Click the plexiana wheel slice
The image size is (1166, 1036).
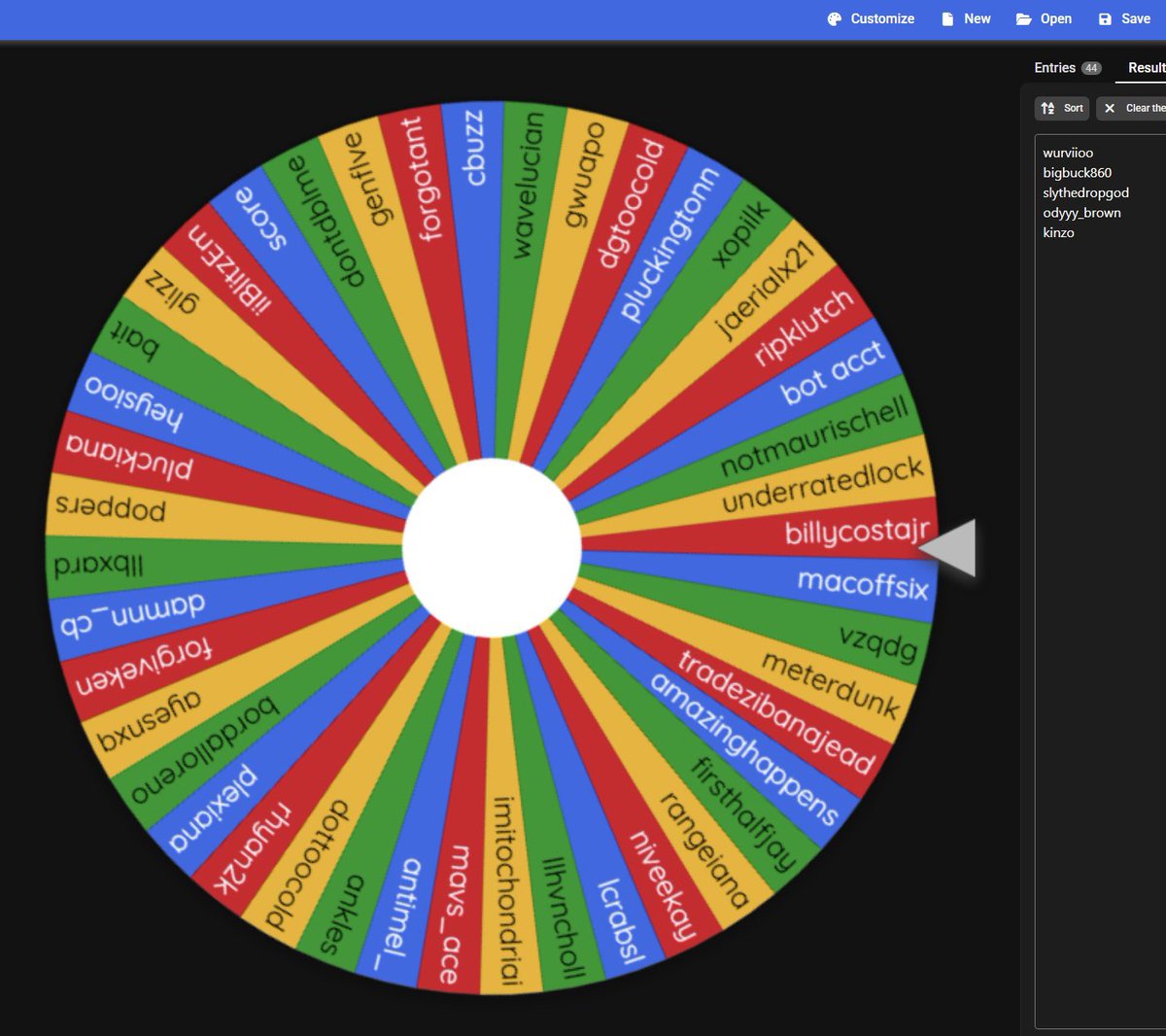[213, 809]
